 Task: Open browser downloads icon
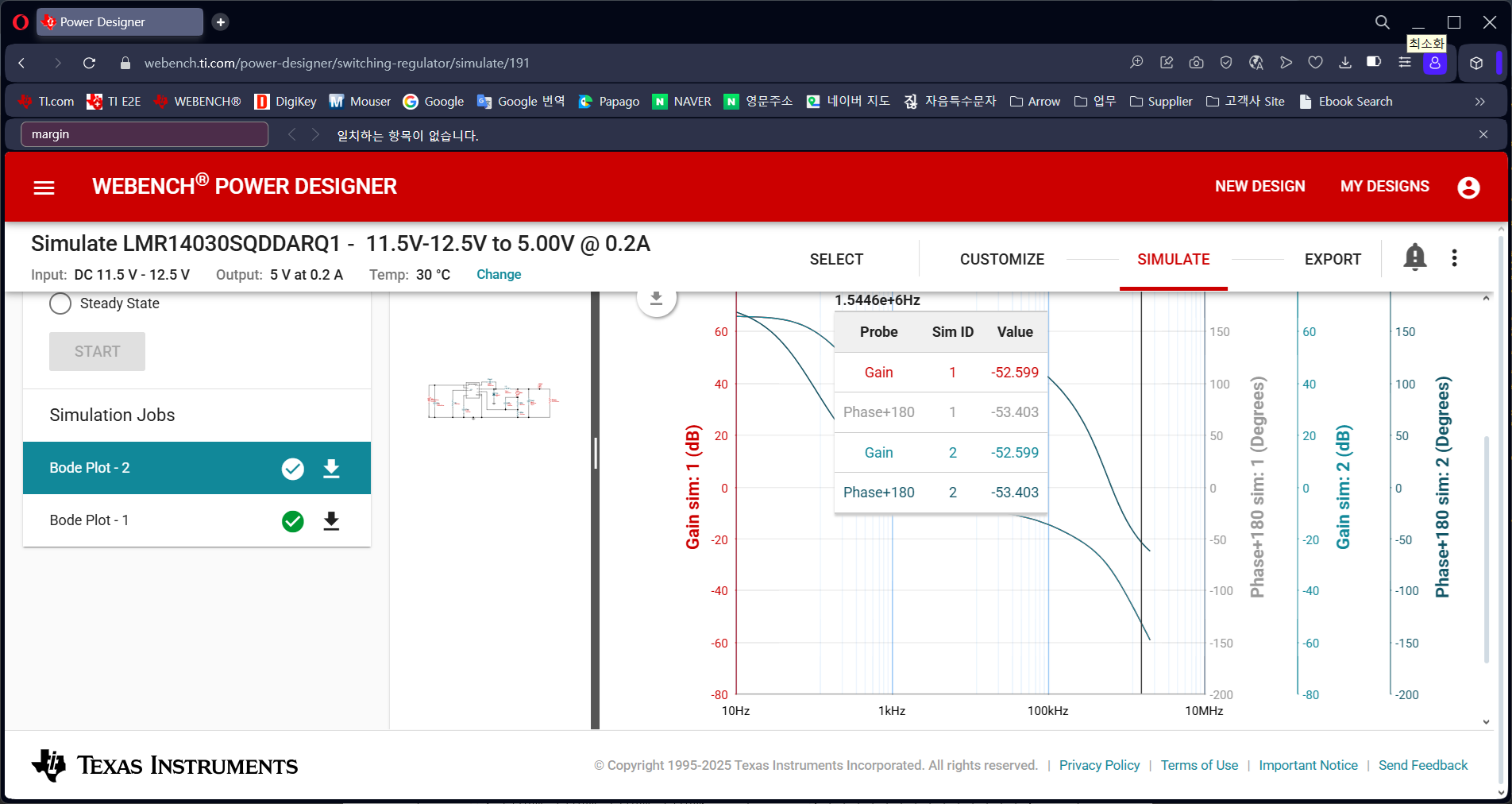point(1345,63)
